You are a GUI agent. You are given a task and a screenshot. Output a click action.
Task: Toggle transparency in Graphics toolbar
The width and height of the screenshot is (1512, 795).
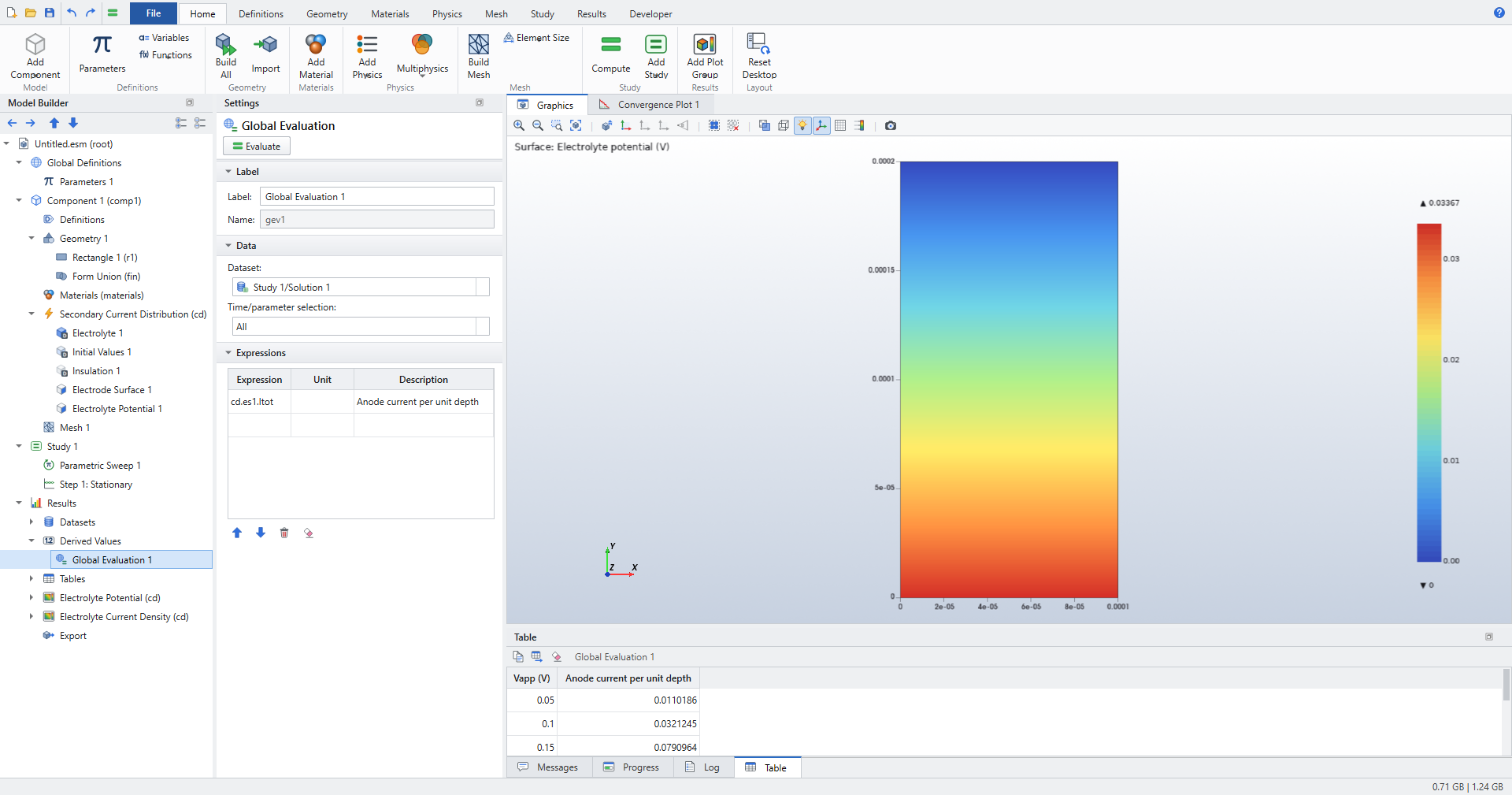pyautogui.click(x=765, y=125)
